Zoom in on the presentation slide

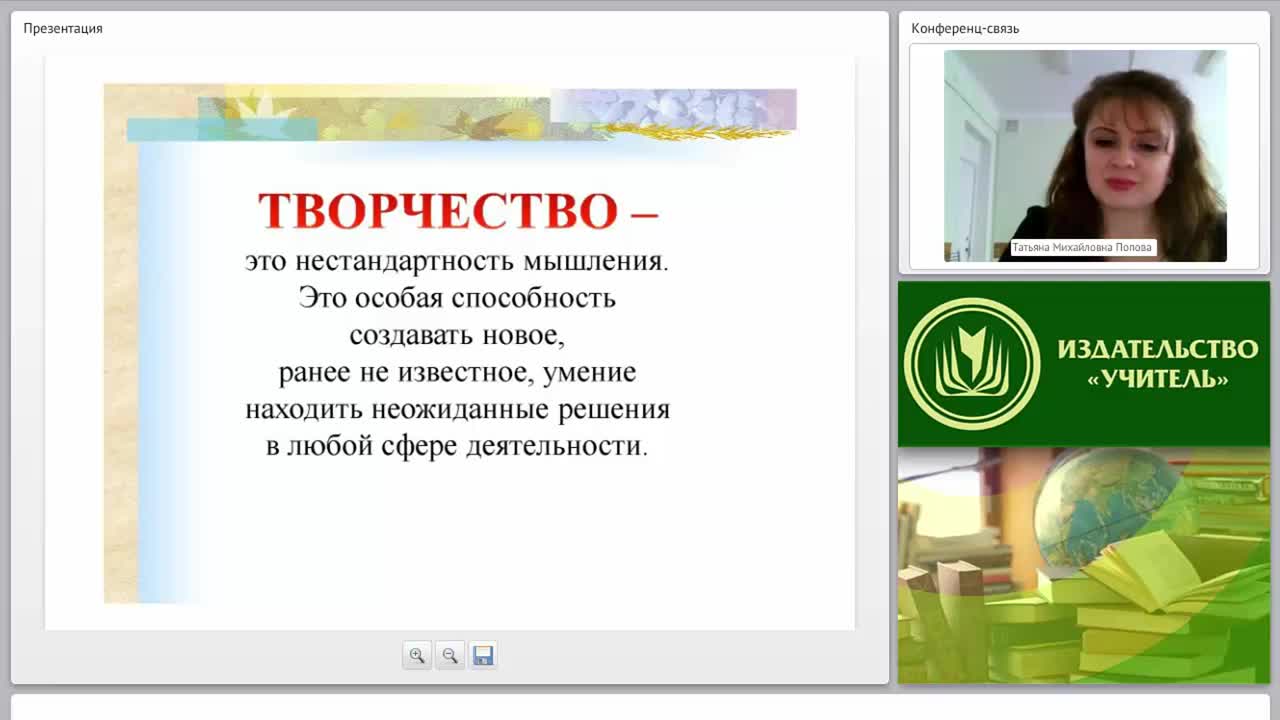(417, 656)
